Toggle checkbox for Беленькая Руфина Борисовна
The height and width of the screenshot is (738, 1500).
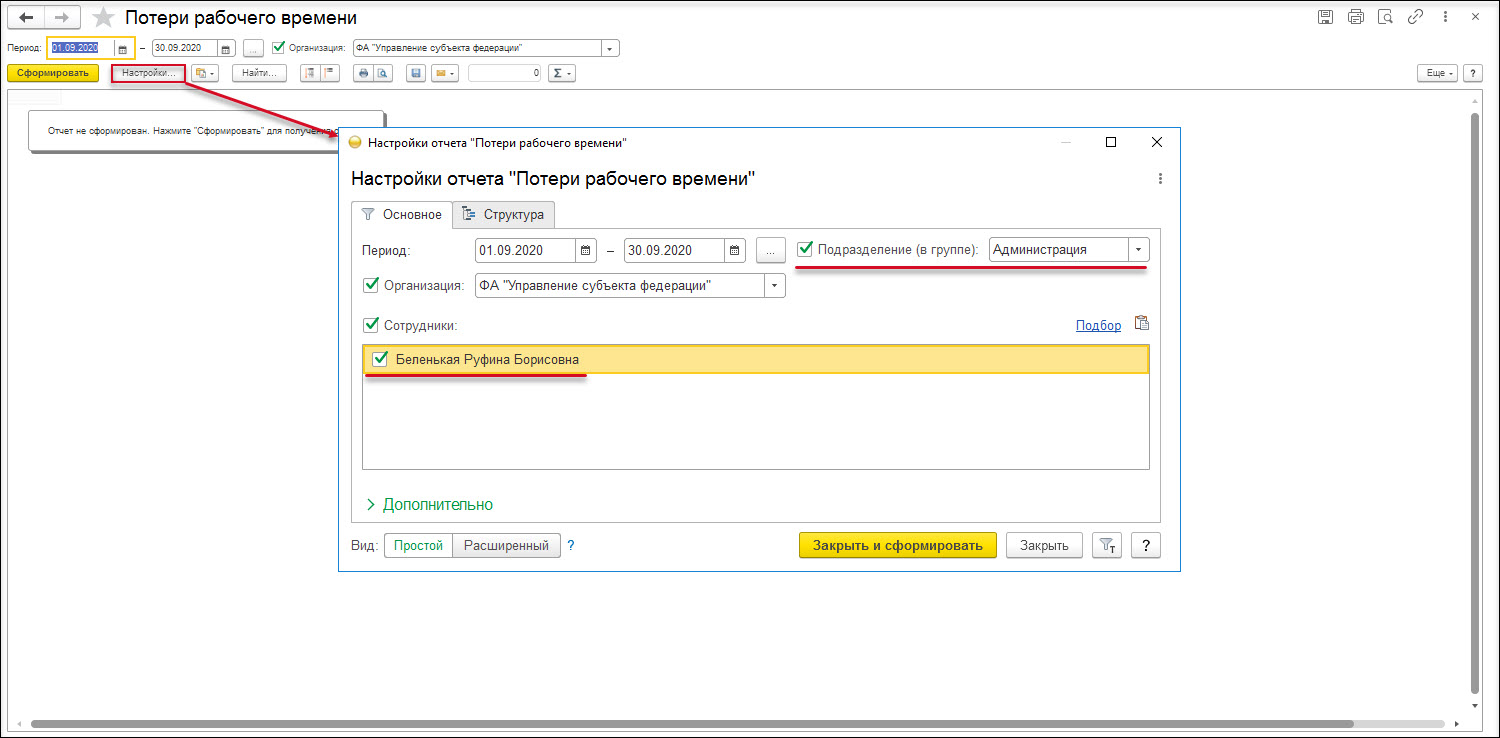point(380,359)
